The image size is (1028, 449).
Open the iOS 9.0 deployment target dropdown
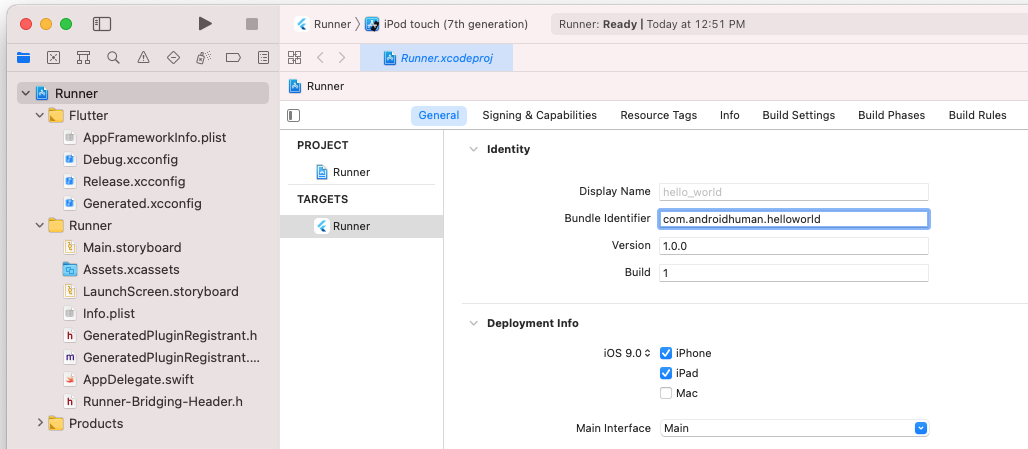click(x=627, y=353)
